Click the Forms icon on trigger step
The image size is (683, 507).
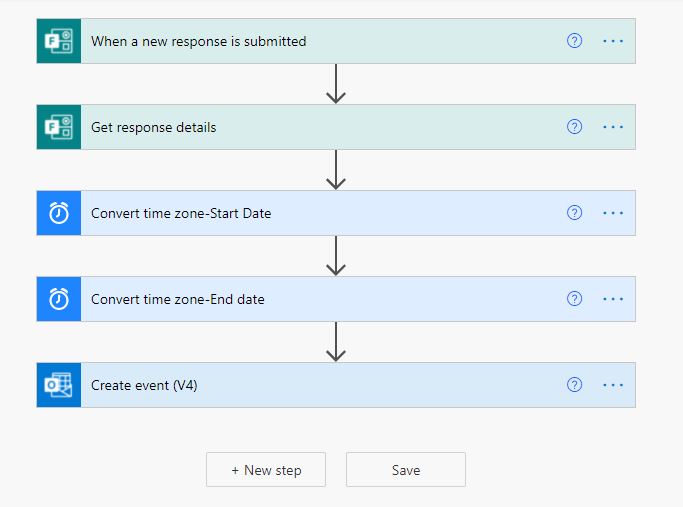pyautogui.click(x=59, y=41)
